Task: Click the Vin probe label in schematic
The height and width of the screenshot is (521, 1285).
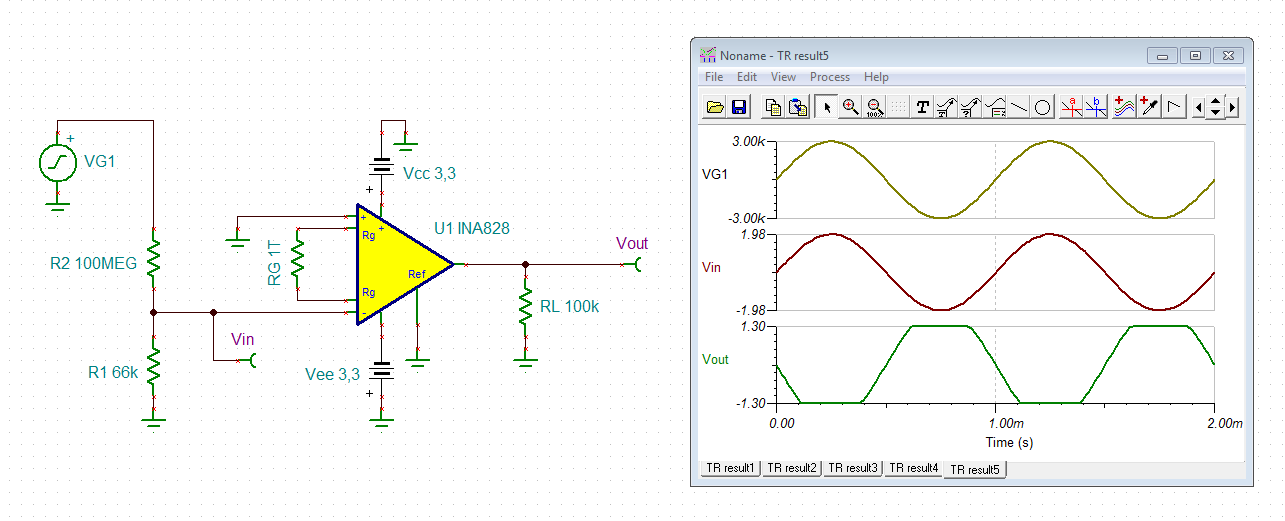Action: (242, 339)
